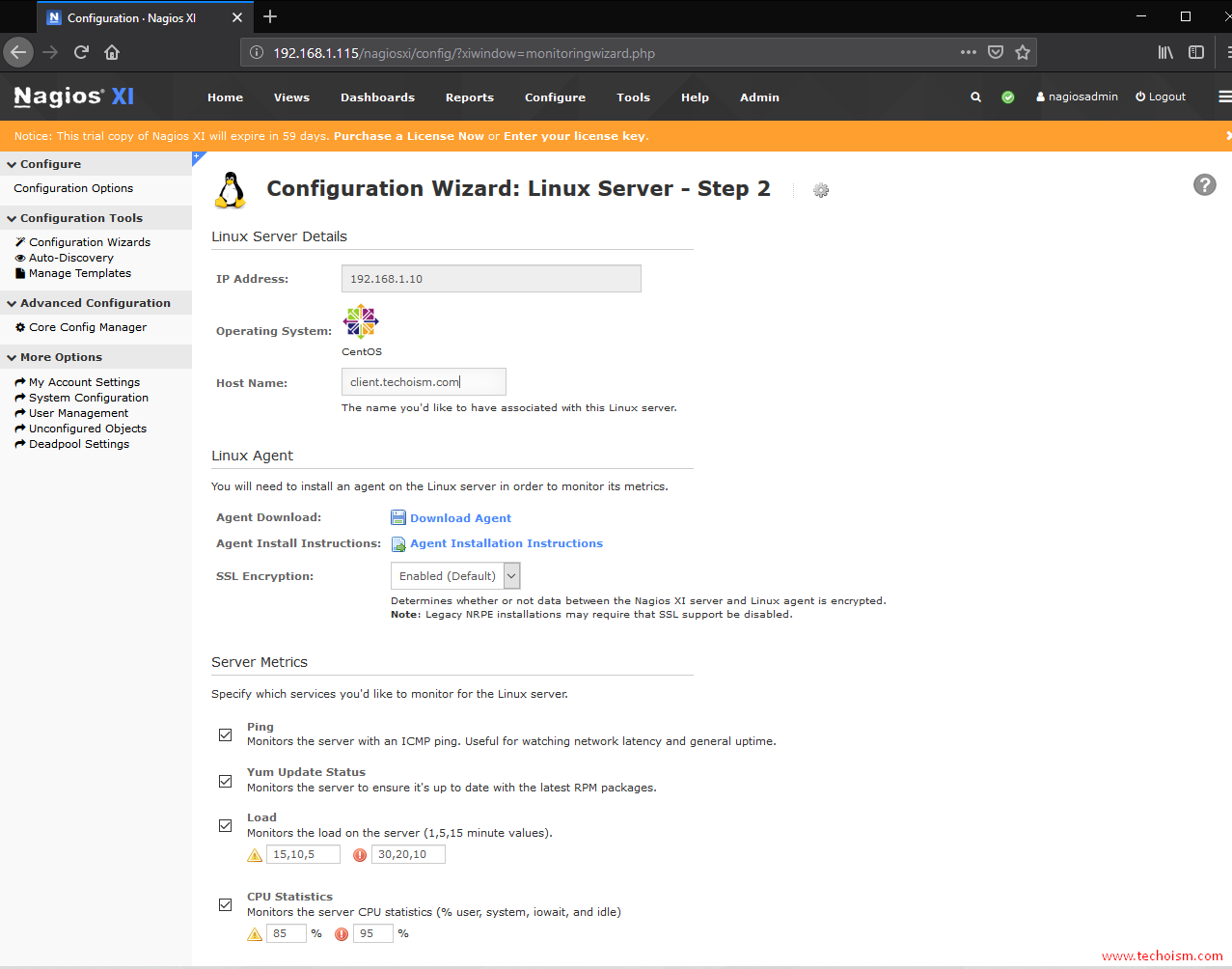Screen dimensions: 1232x969
Task: Click the Host Name input field
Action: coord(424,382)
